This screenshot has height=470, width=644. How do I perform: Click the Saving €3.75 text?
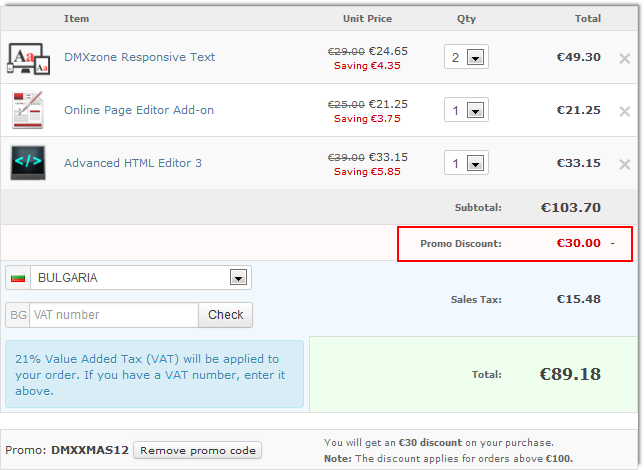367,119
